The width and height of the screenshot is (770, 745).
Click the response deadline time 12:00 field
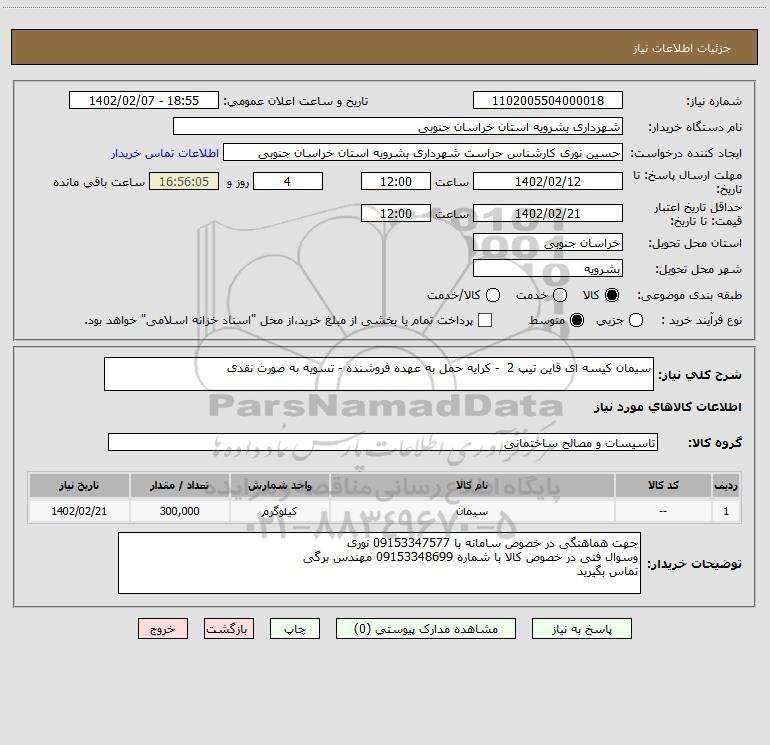pos(396,182)
